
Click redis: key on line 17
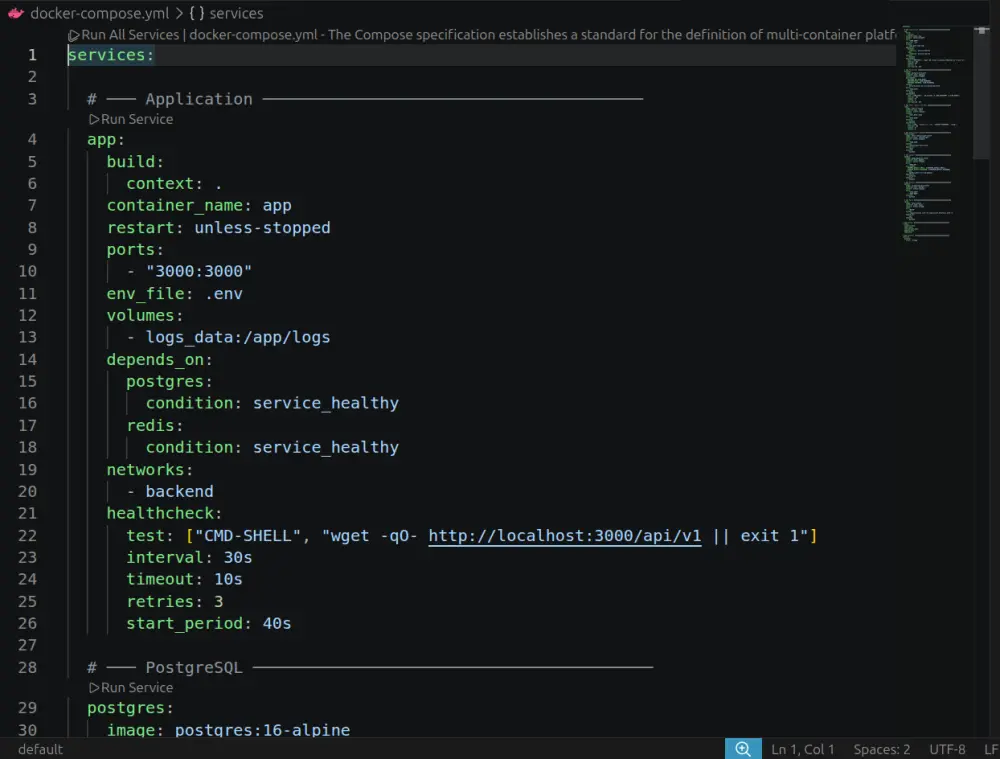154,425
